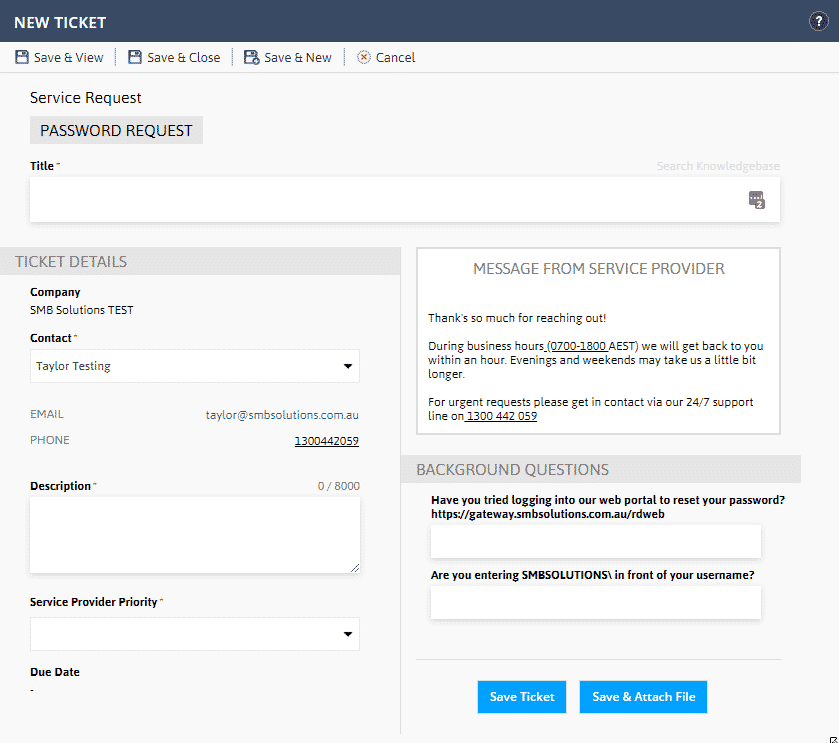Click the NEW TICKET window title
The width and height of the screenshot is (839, 743).
60,22
